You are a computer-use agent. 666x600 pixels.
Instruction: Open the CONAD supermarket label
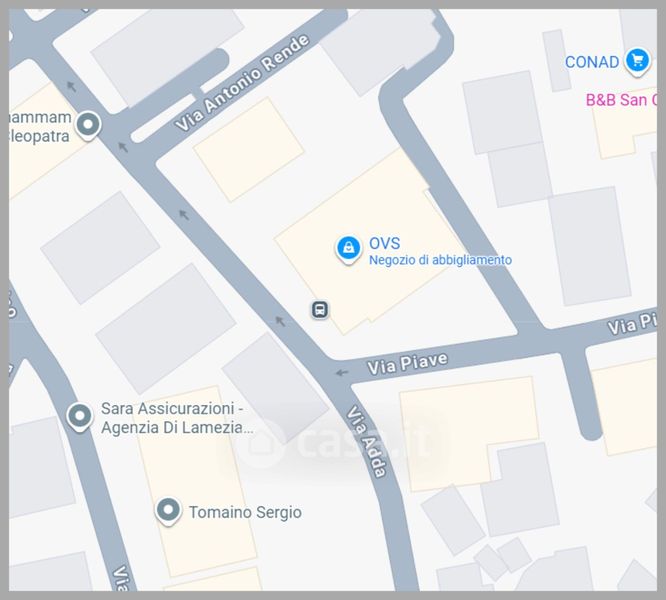pyautogui.click(x=592, y=62)
